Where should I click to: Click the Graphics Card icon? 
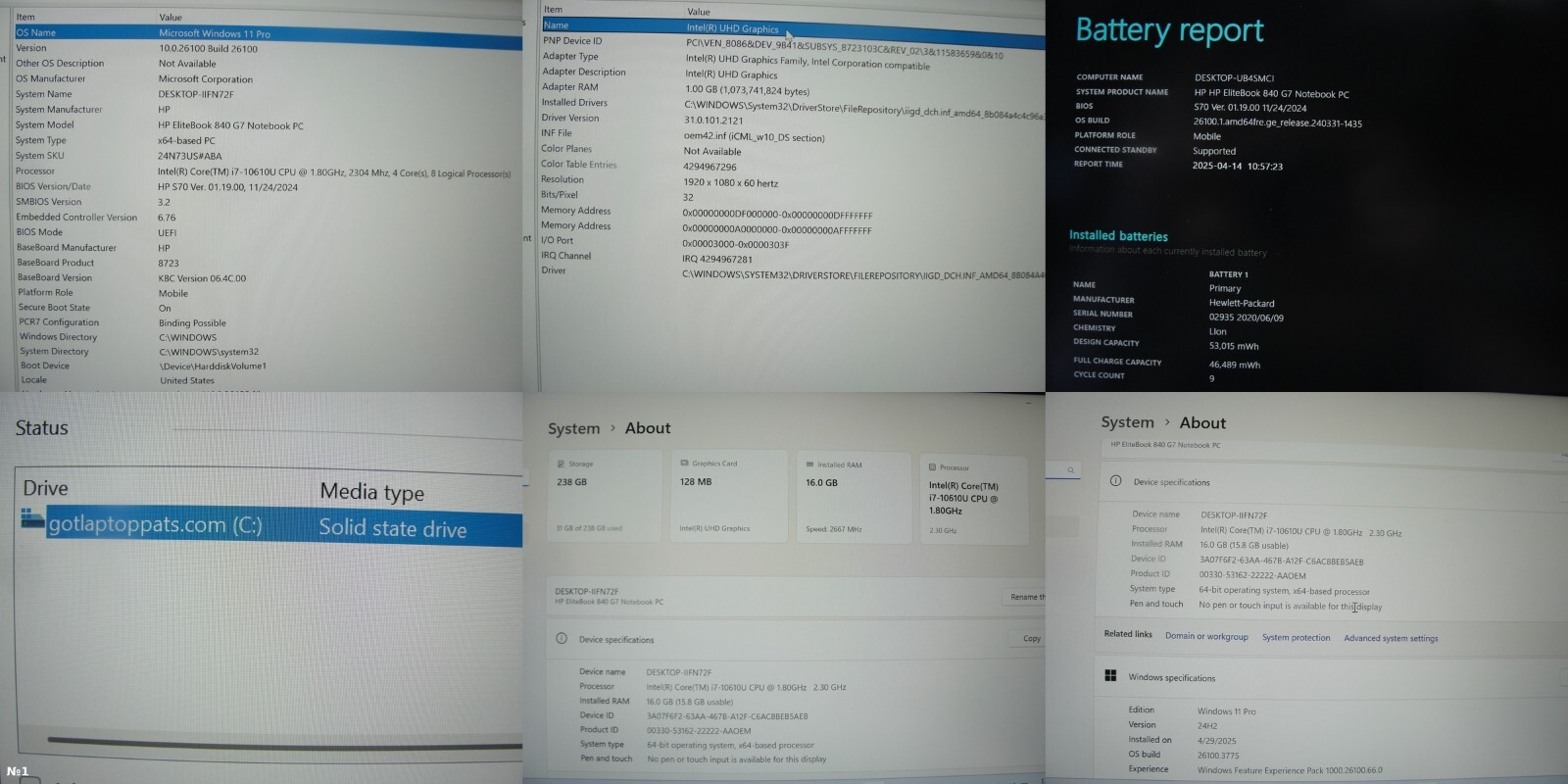[684, 463]
